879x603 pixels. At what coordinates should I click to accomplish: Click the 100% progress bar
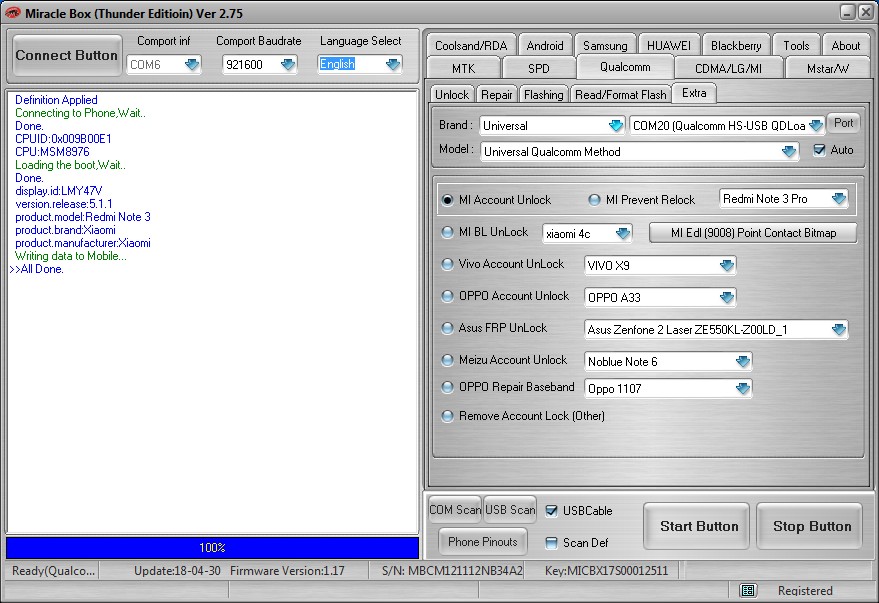tap(212, 548)
